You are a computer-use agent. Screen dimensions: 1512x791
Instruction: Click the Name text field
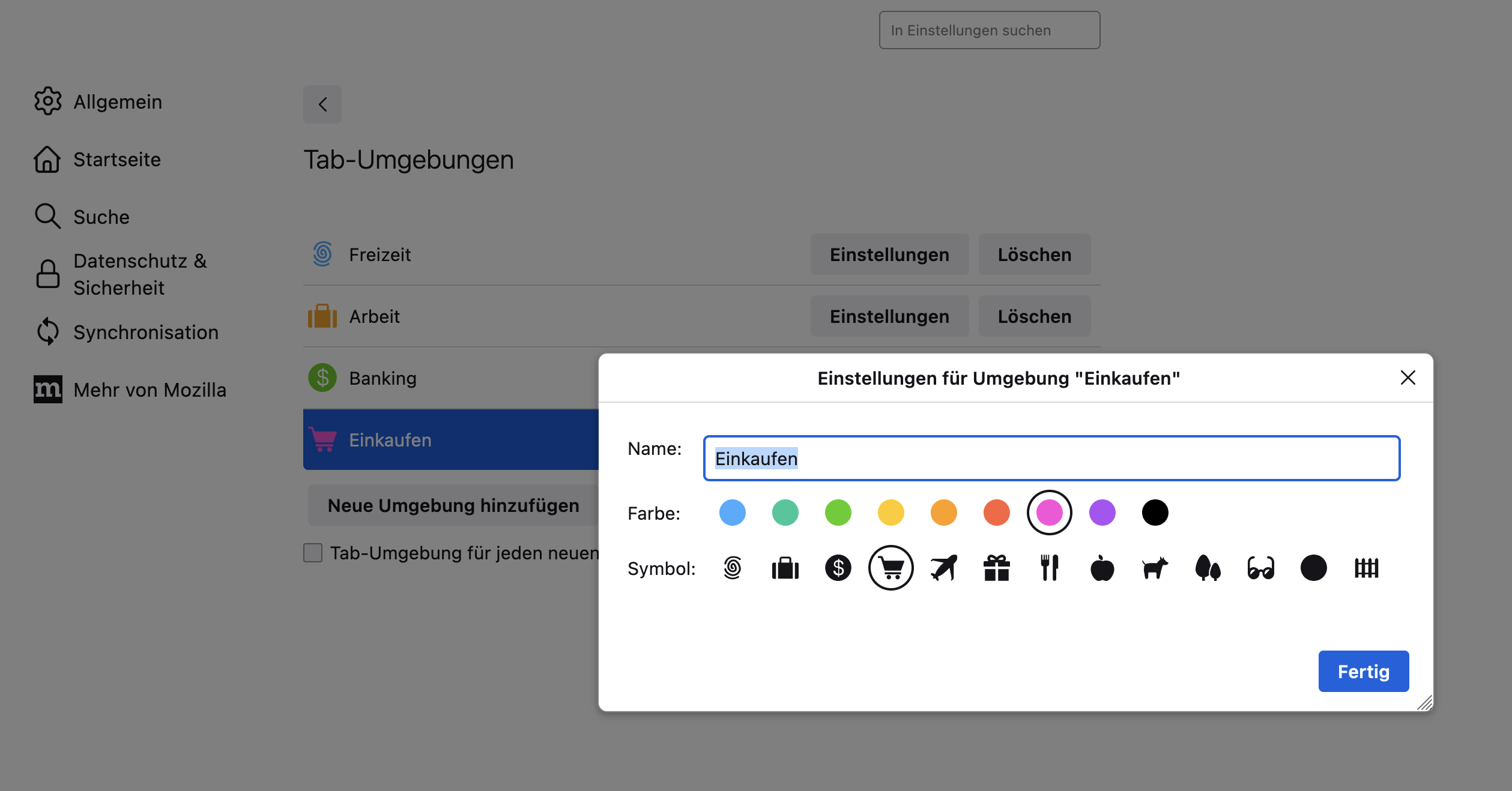1051,459
